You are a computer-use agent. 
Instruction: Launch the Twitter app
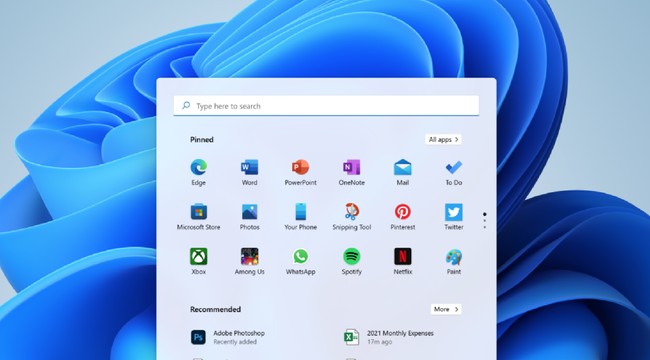[454, 212]
